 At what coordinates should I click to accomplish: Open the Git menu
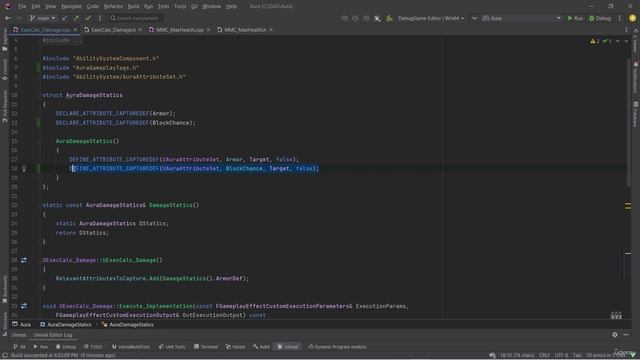(194, 6)
